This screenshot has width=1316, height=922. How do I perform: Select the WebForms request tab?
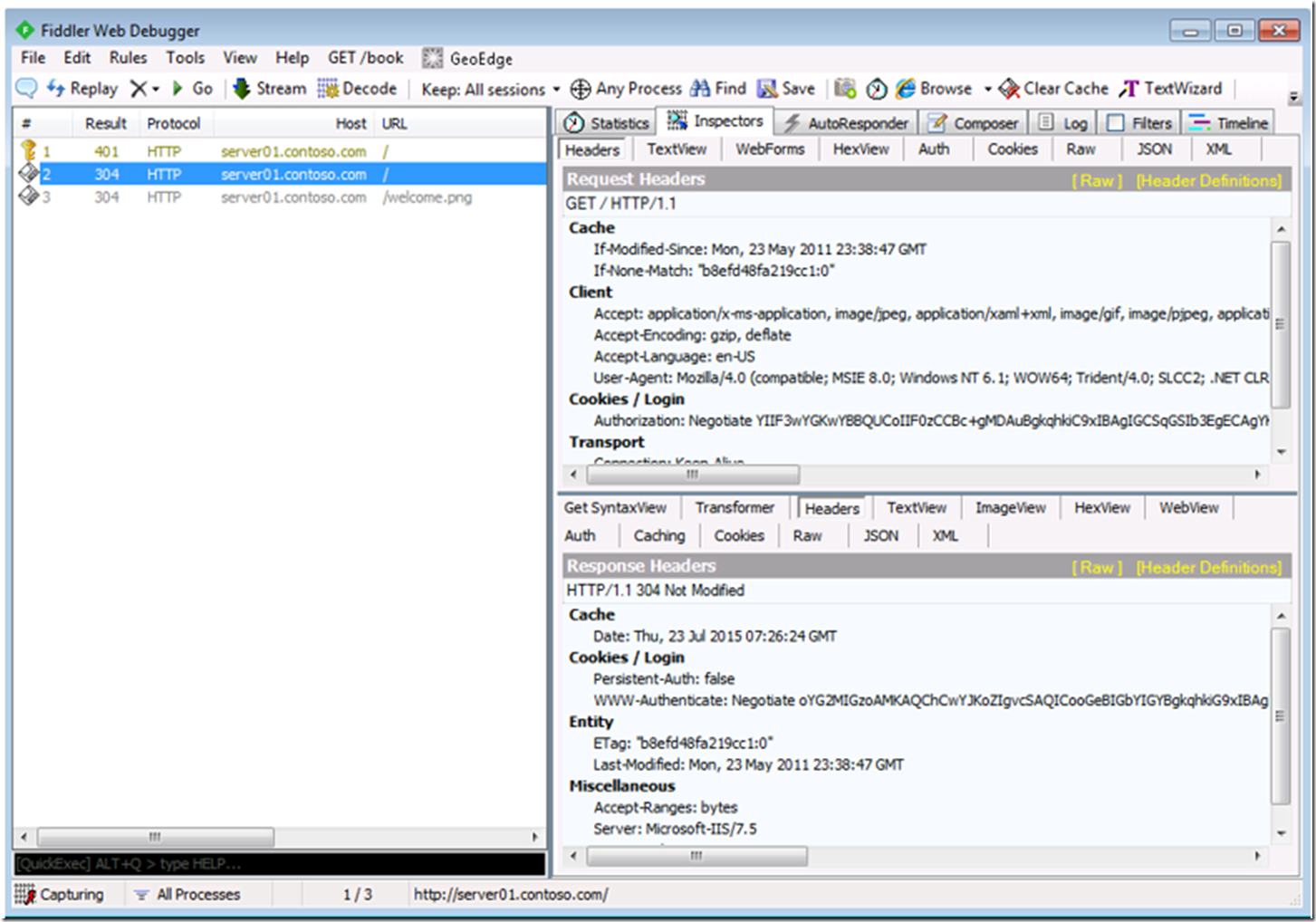click(770, 149)
